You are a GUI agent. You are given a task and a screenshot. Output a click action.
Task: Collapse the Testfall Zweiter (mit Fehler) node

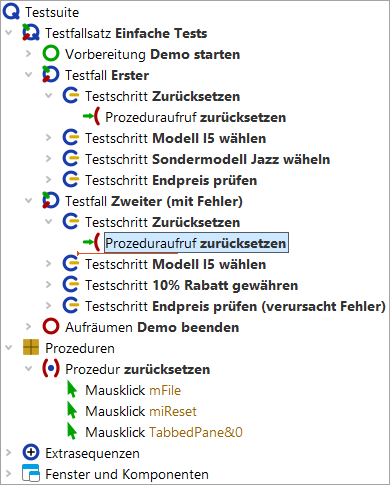29,201
